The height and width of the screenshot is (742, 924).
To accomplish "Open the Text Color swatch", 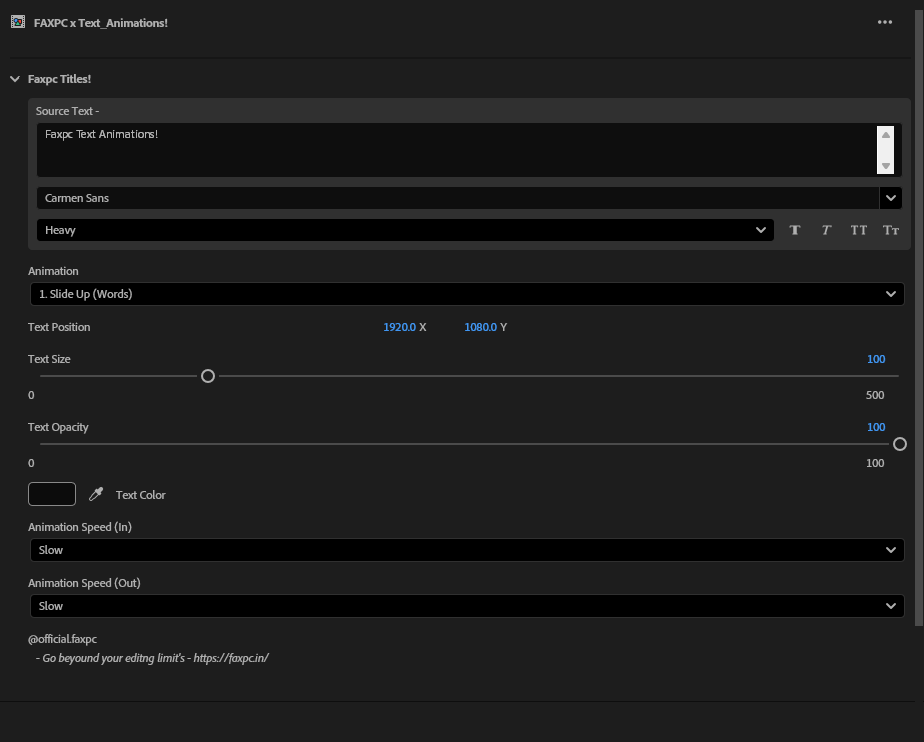I will click(x=52, y=494).
